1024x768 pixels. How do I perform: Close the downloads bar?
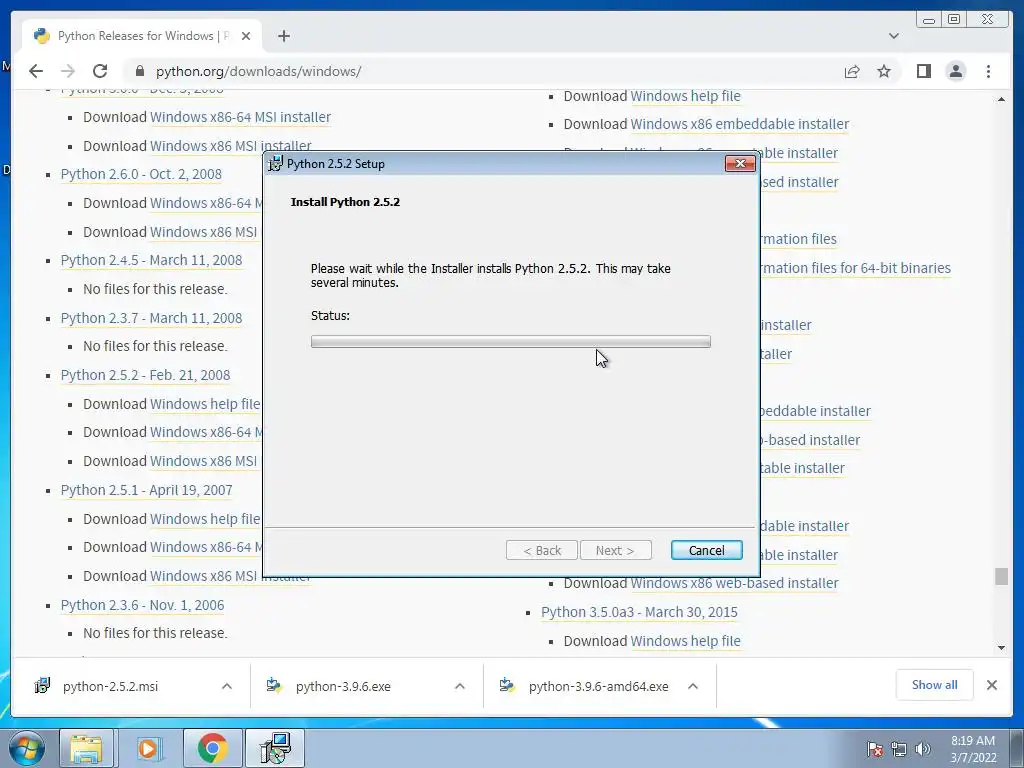(991, 685)
